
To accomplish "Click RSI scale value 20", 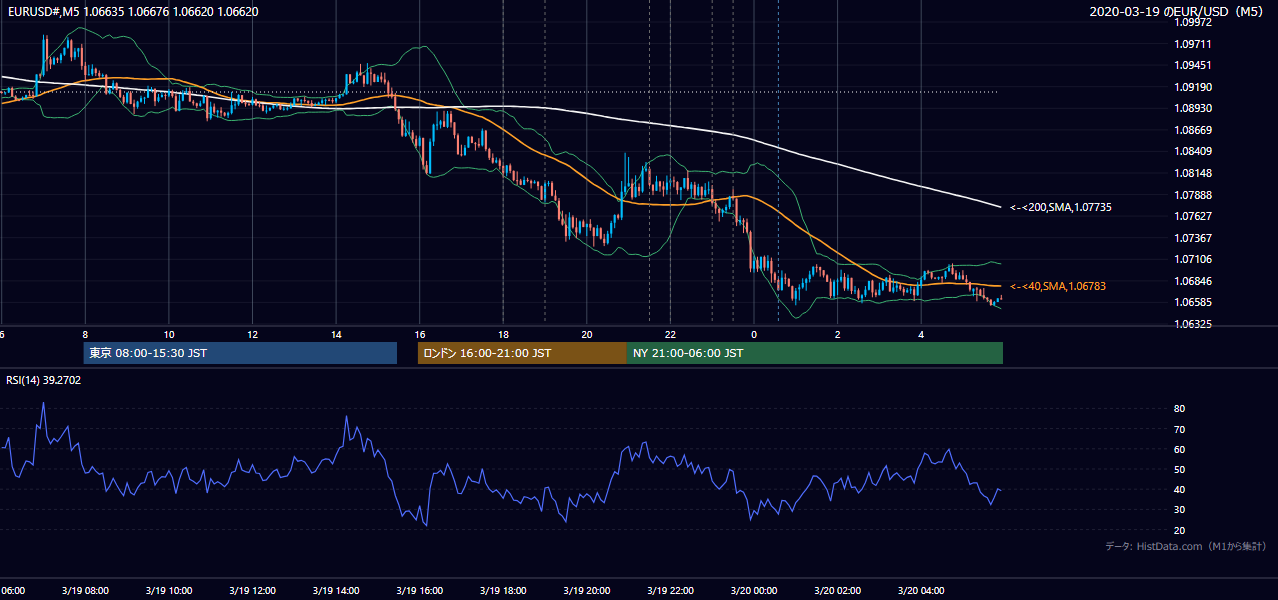I will point(1180,530).
